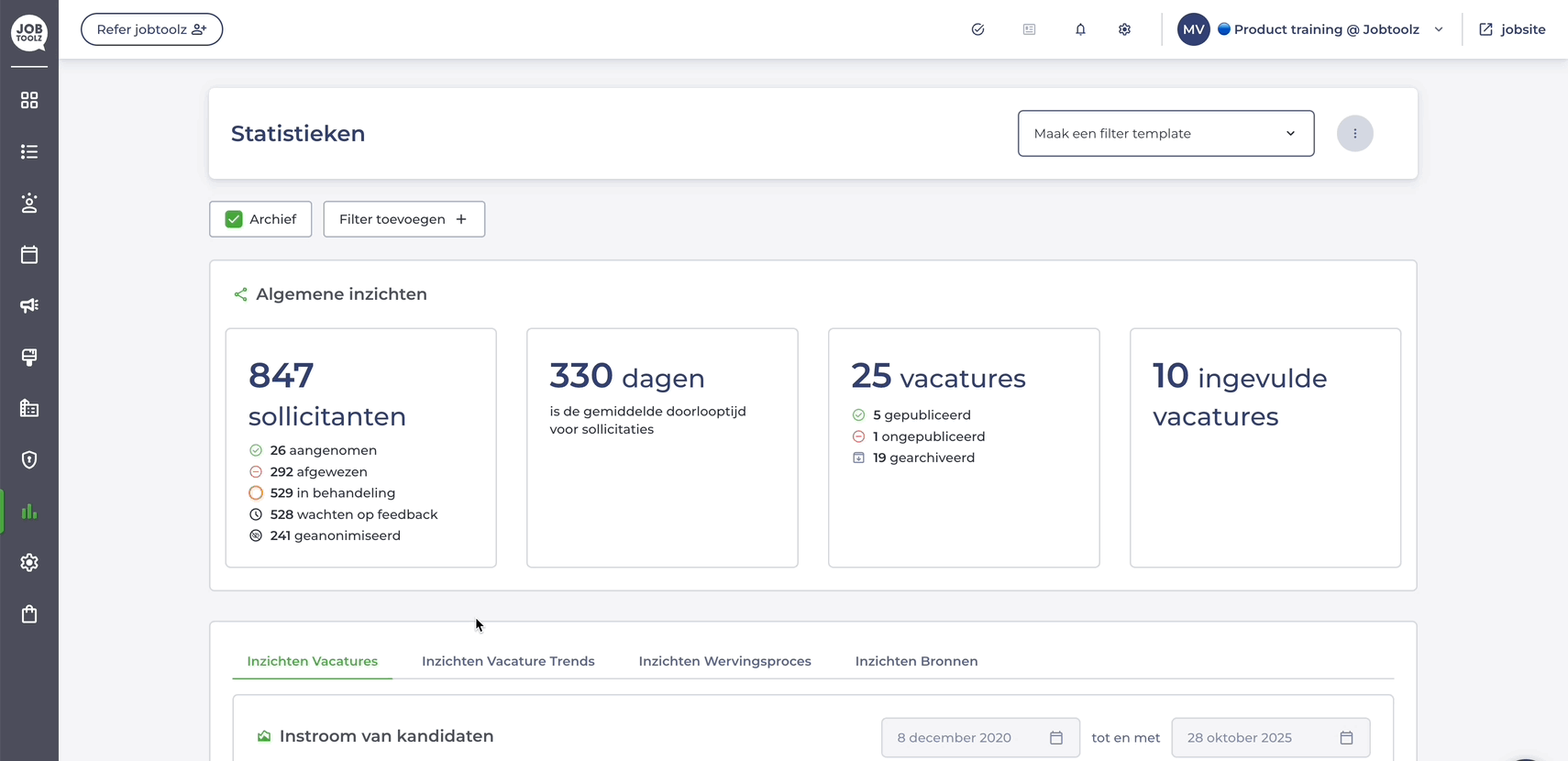This screenshot has height=761, width=1568.
Task: Click the notifications bell icon
Action: 1080,29
